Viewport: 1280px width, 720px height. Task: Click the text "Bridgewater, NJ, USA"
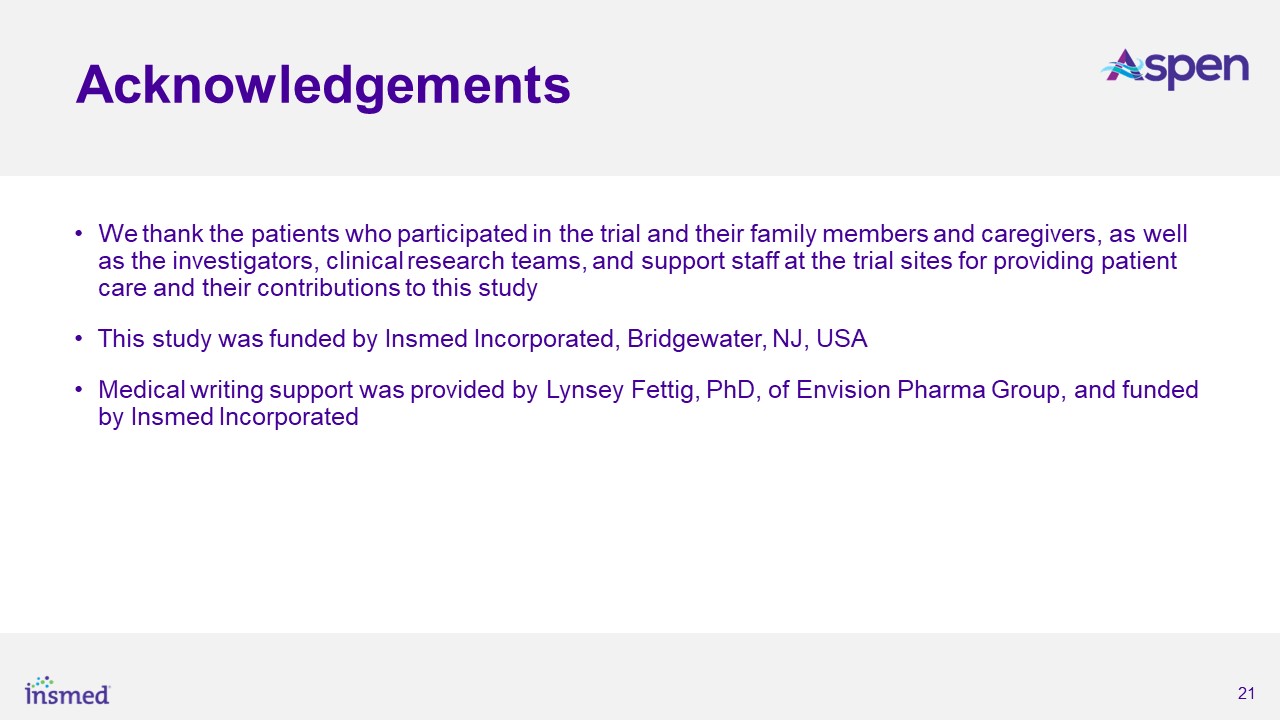(747, 339)
